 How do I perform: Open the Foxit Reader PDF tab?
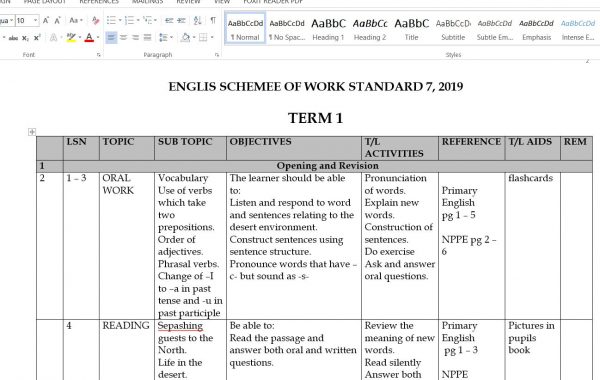pos(273,2)
